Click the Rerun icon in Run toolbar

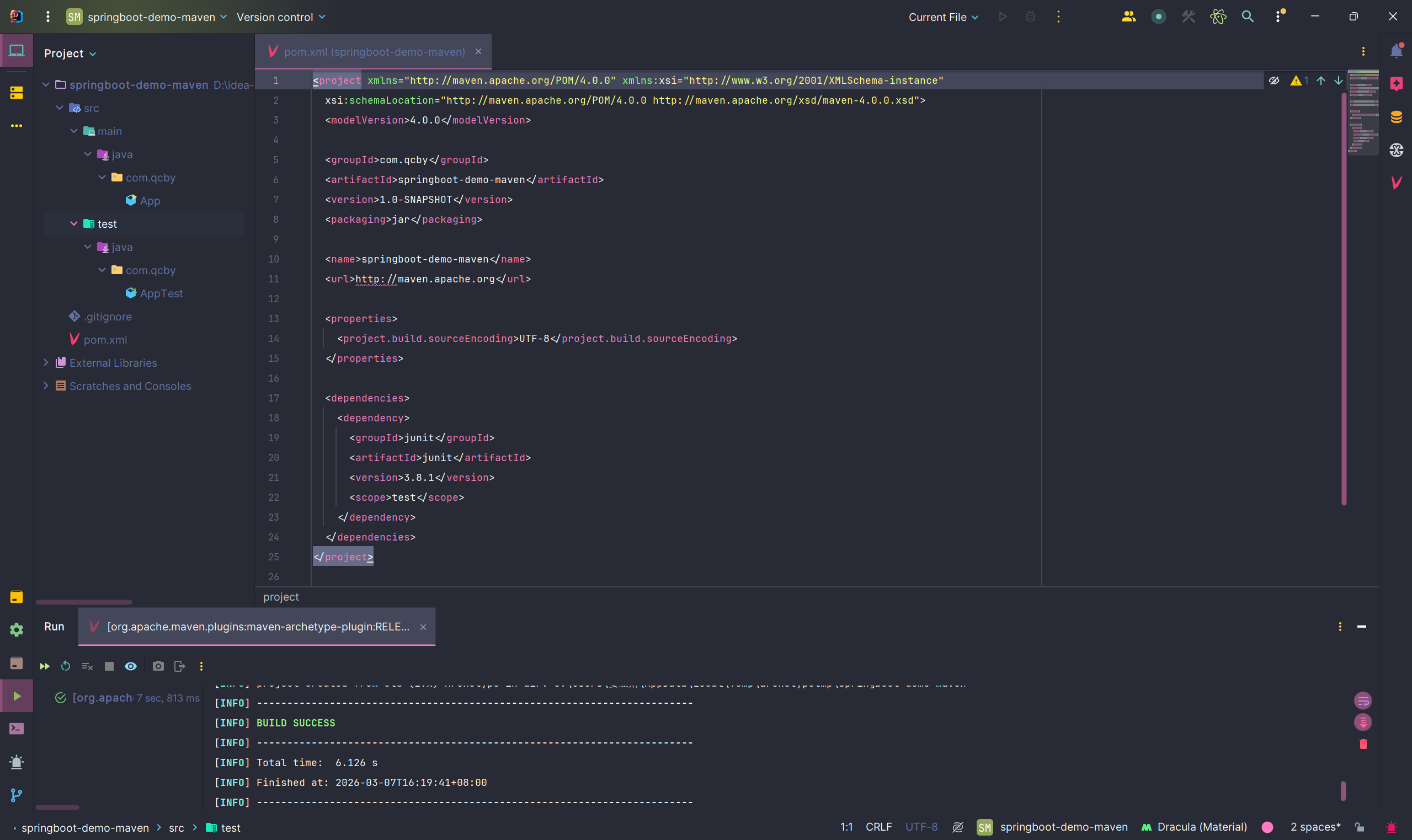click(66, 666)
